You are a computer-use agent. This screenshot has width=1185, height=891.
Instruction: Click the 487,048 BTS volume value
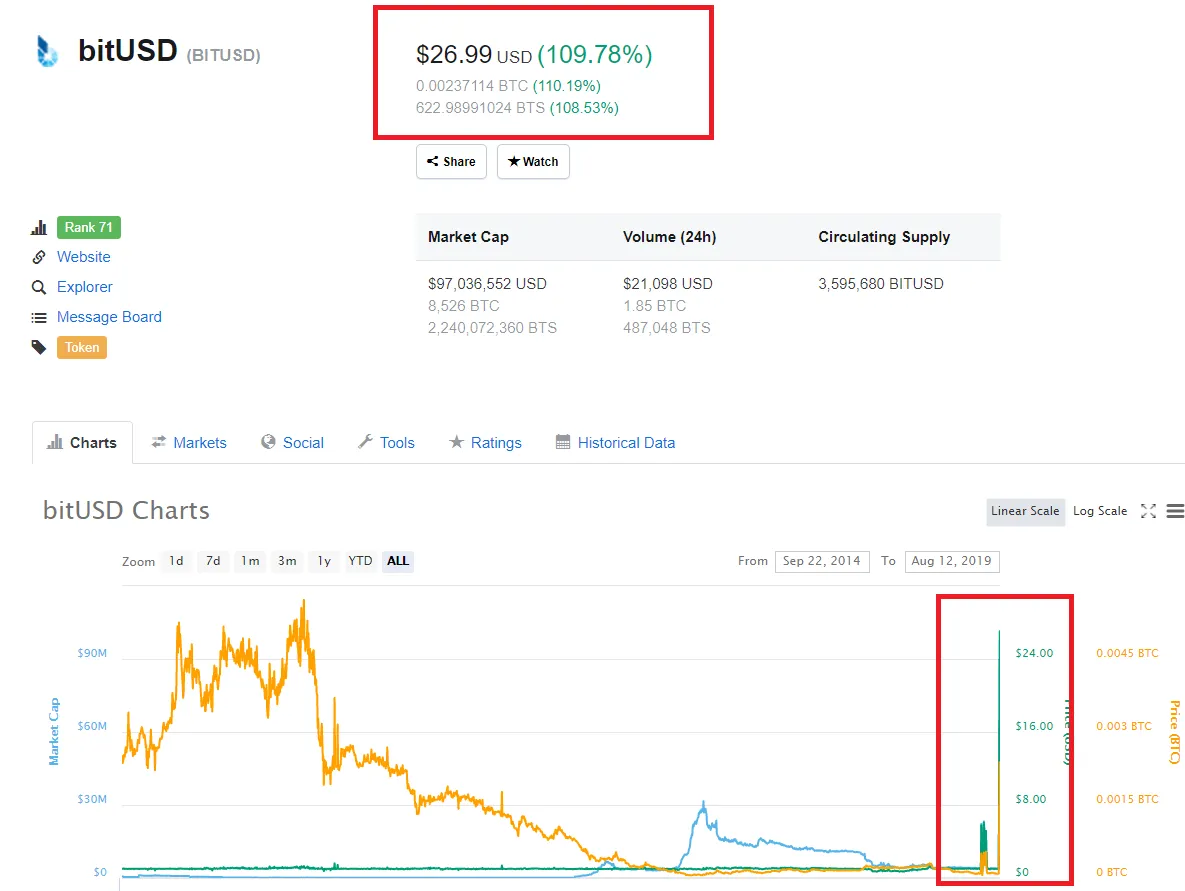tap(667, 328)
